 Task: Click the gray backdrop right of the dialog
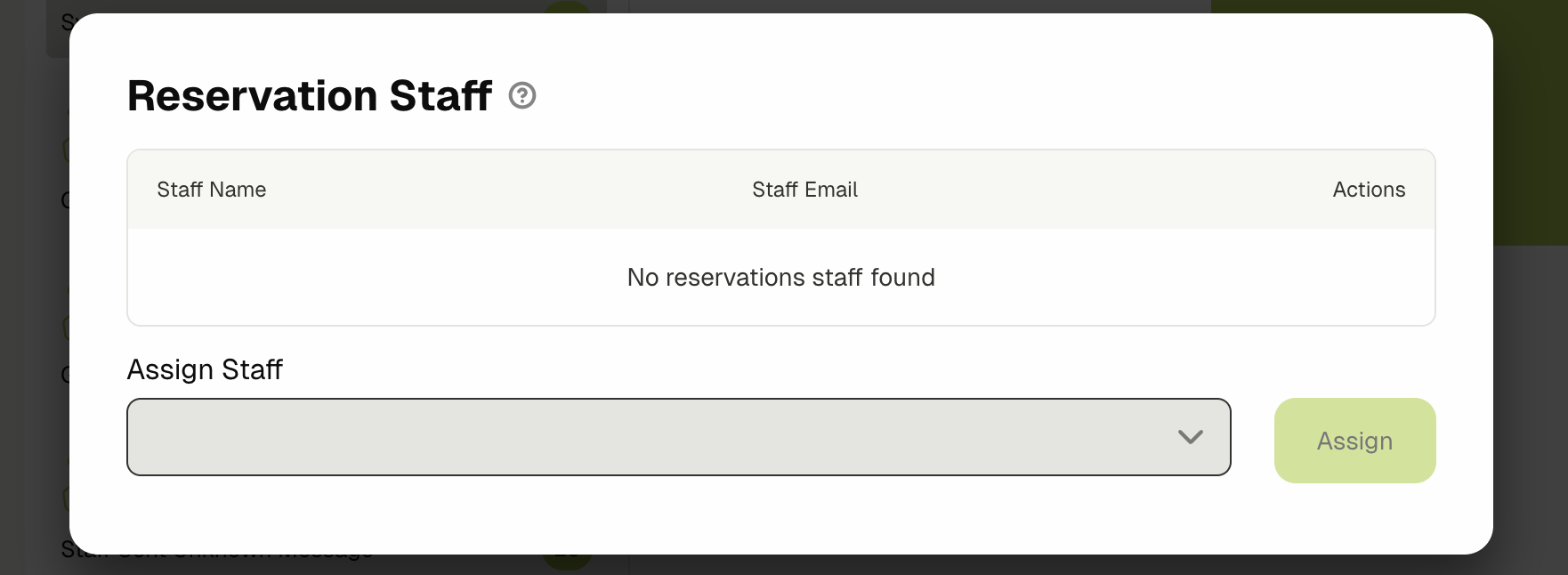pos(1531,401)
